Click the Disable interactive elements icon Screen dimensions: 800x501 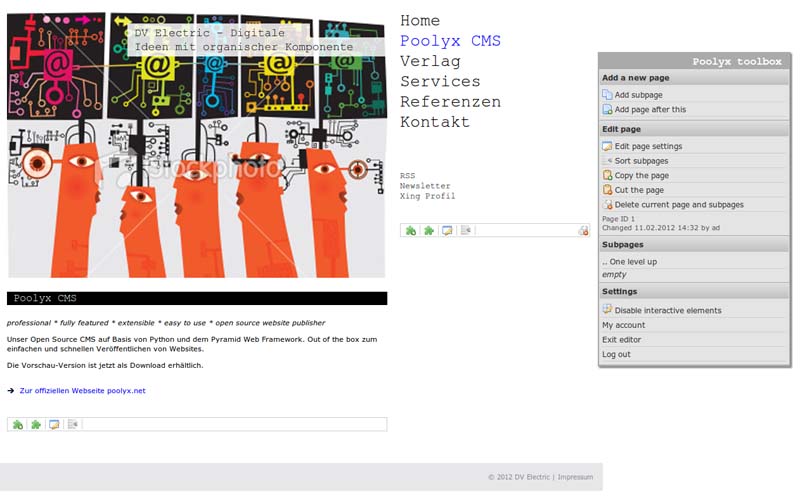[x=607, y=309]
